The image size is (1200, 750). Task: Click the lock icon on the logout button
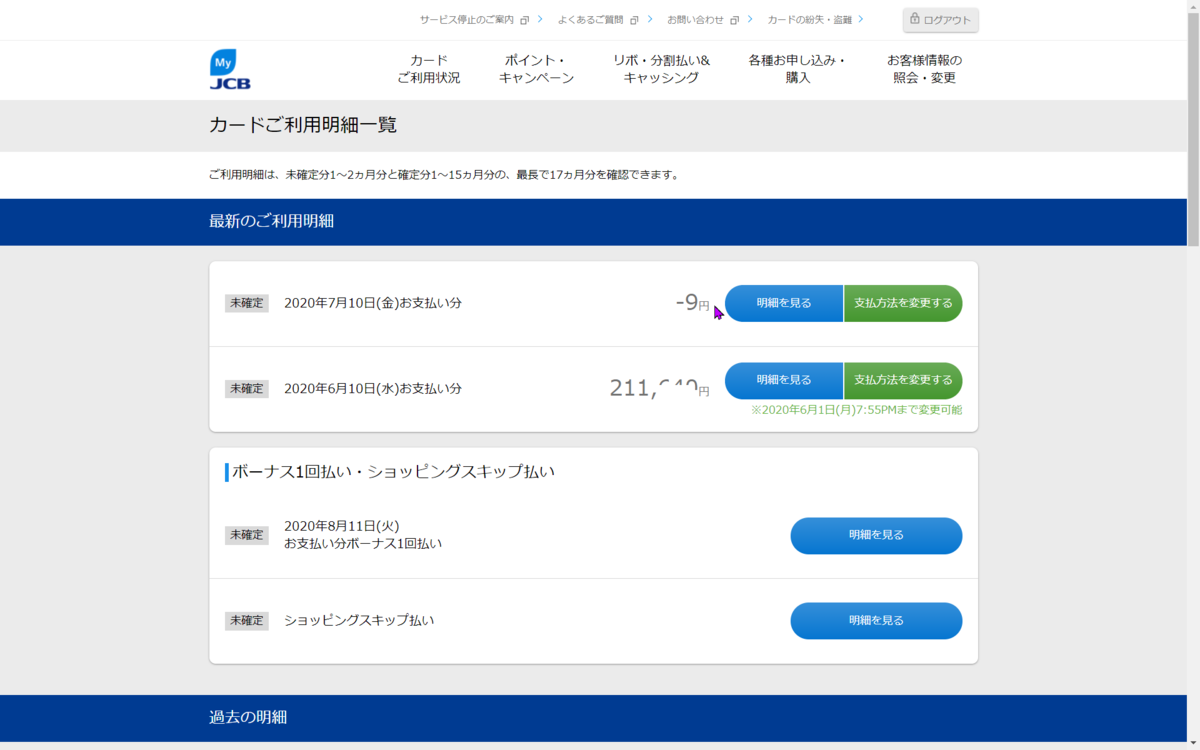pyautogui.click(x=915, y=19)
